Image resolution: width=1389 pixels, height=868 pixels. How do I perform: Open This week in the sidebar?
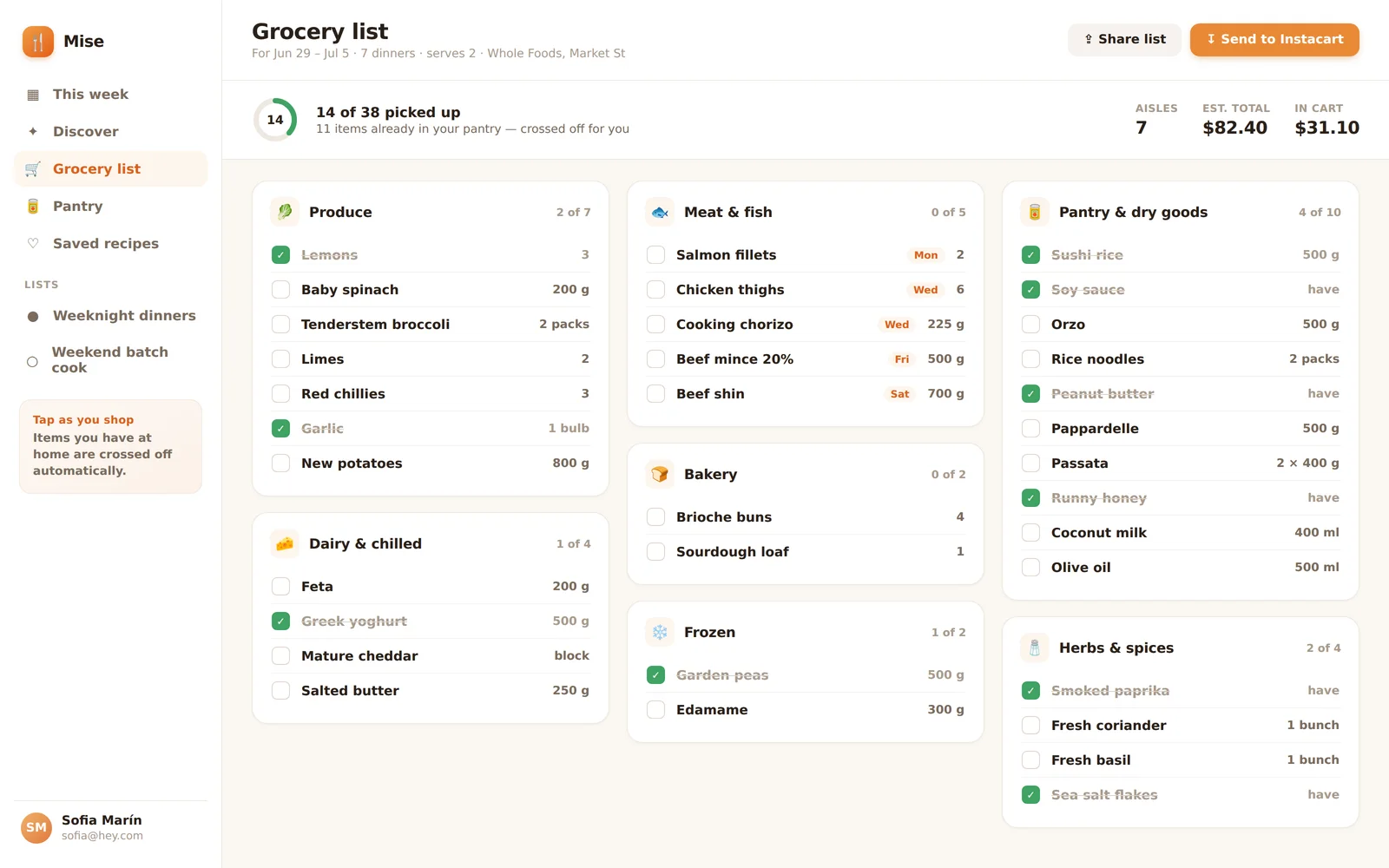pos(111,95)
